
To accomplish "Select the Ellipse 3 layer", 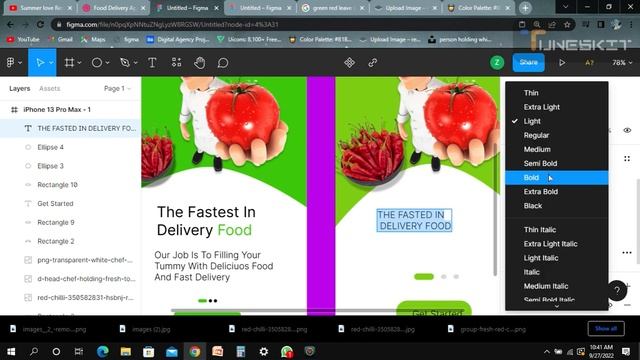I will pos(71,166).
